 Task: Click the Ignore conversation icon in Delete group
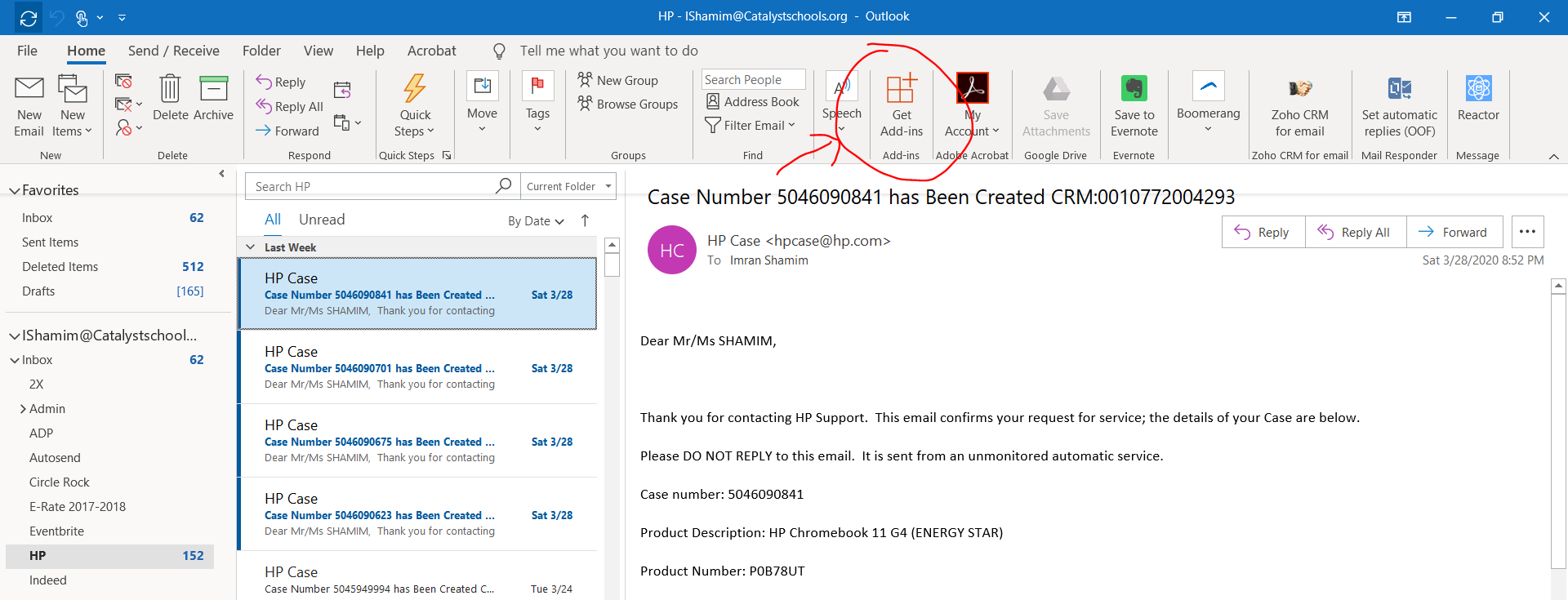pos(123,81)
